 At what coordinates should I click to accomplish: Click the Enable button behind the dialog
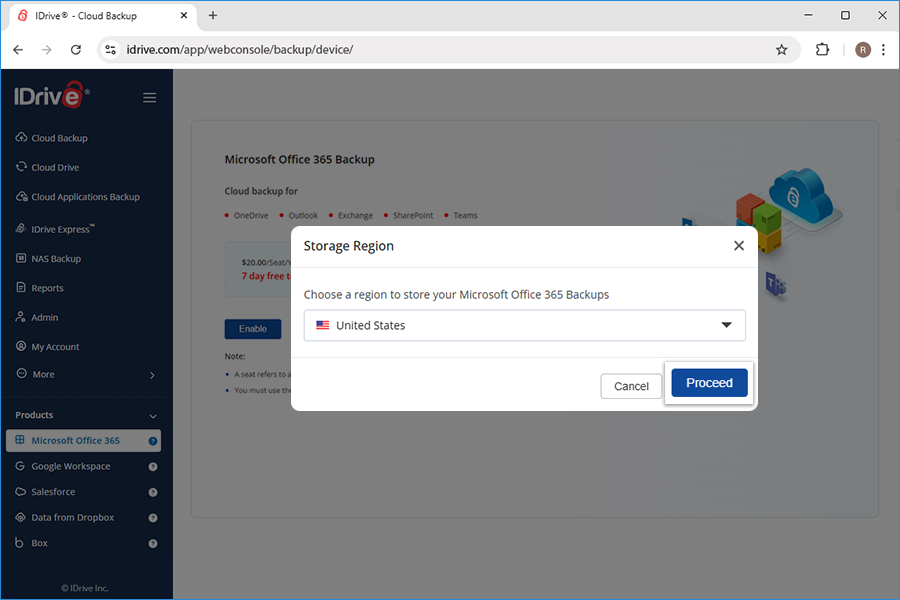[253, 329]
